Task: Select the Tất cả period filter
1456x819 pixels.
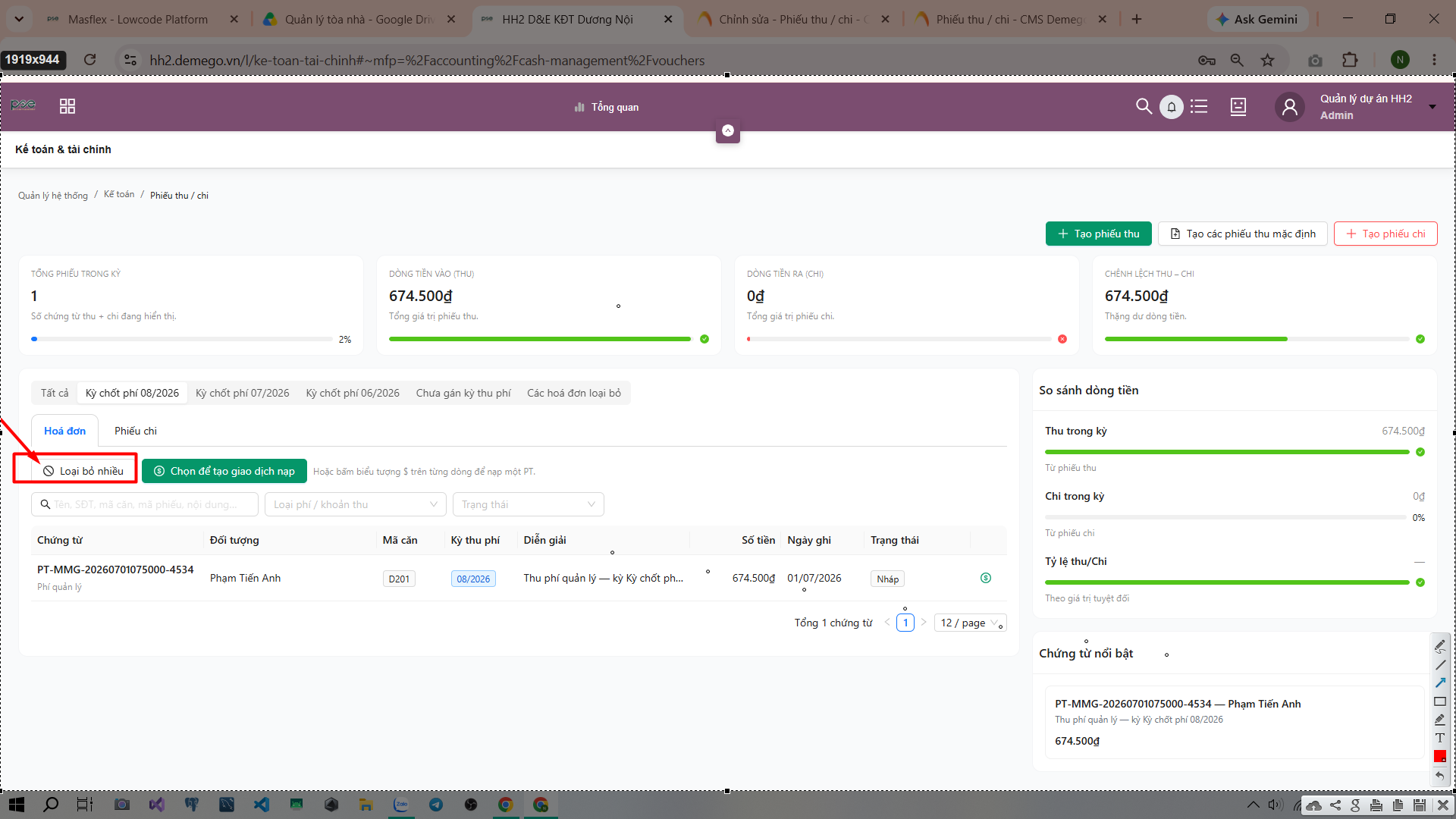Action: coord(55,393)
